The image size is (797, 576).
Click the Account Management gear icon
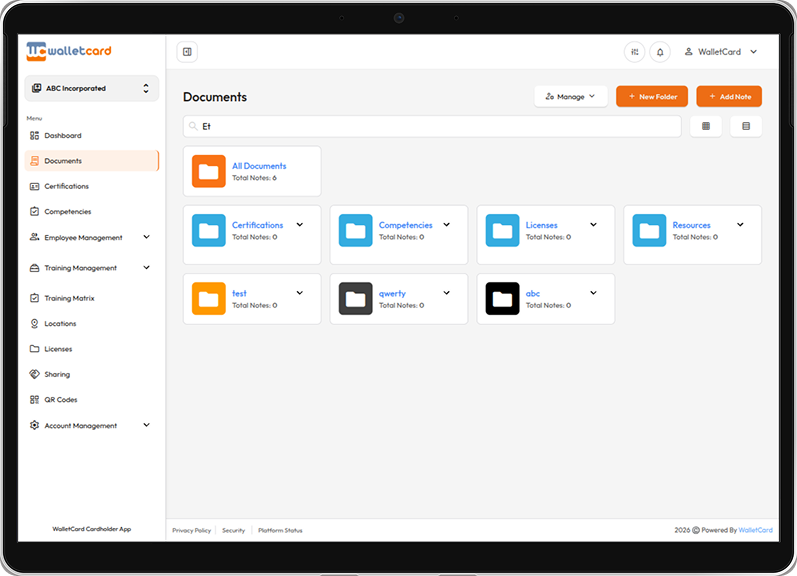[x=34, y=425]
